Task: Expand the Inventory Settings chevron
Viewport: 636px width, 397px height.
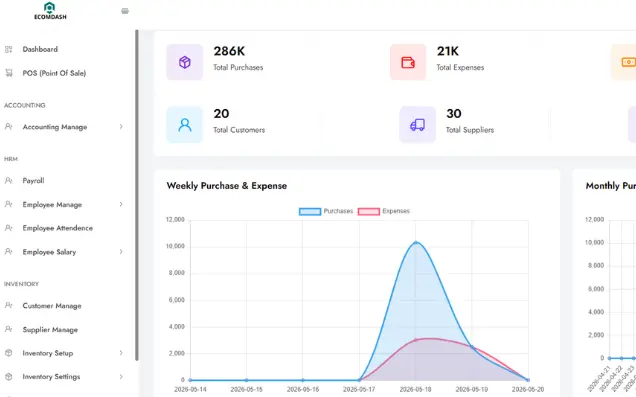Action: pyautogui.click(x=121, y=376)
